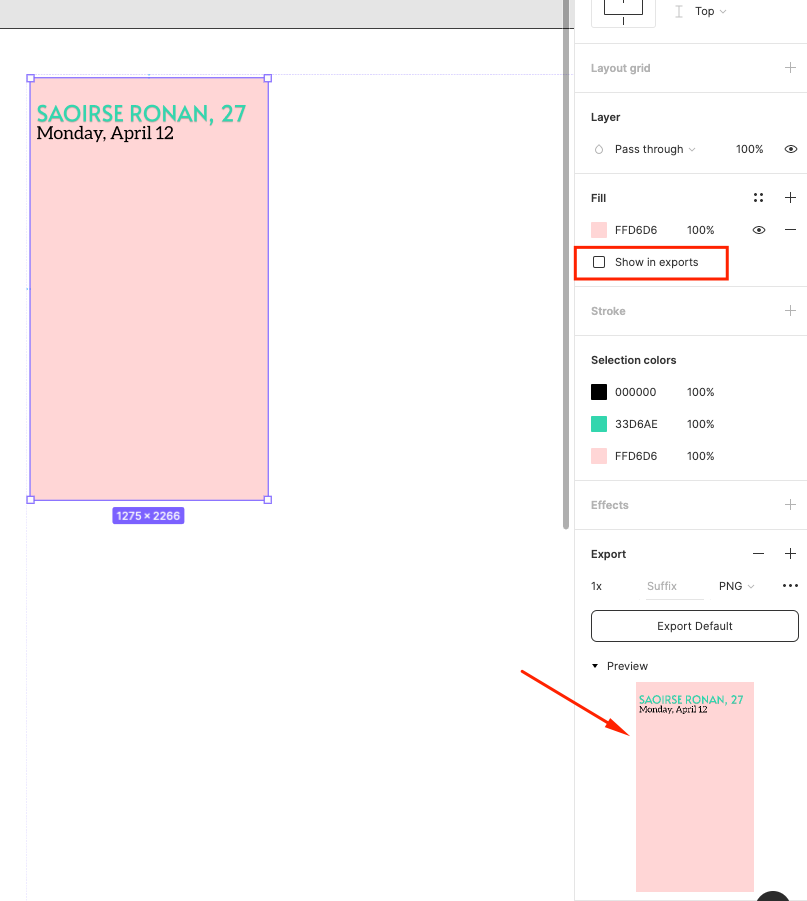Collapse the Preview disclosure triangle
807x901 pixels.
(x=595, y=666)
